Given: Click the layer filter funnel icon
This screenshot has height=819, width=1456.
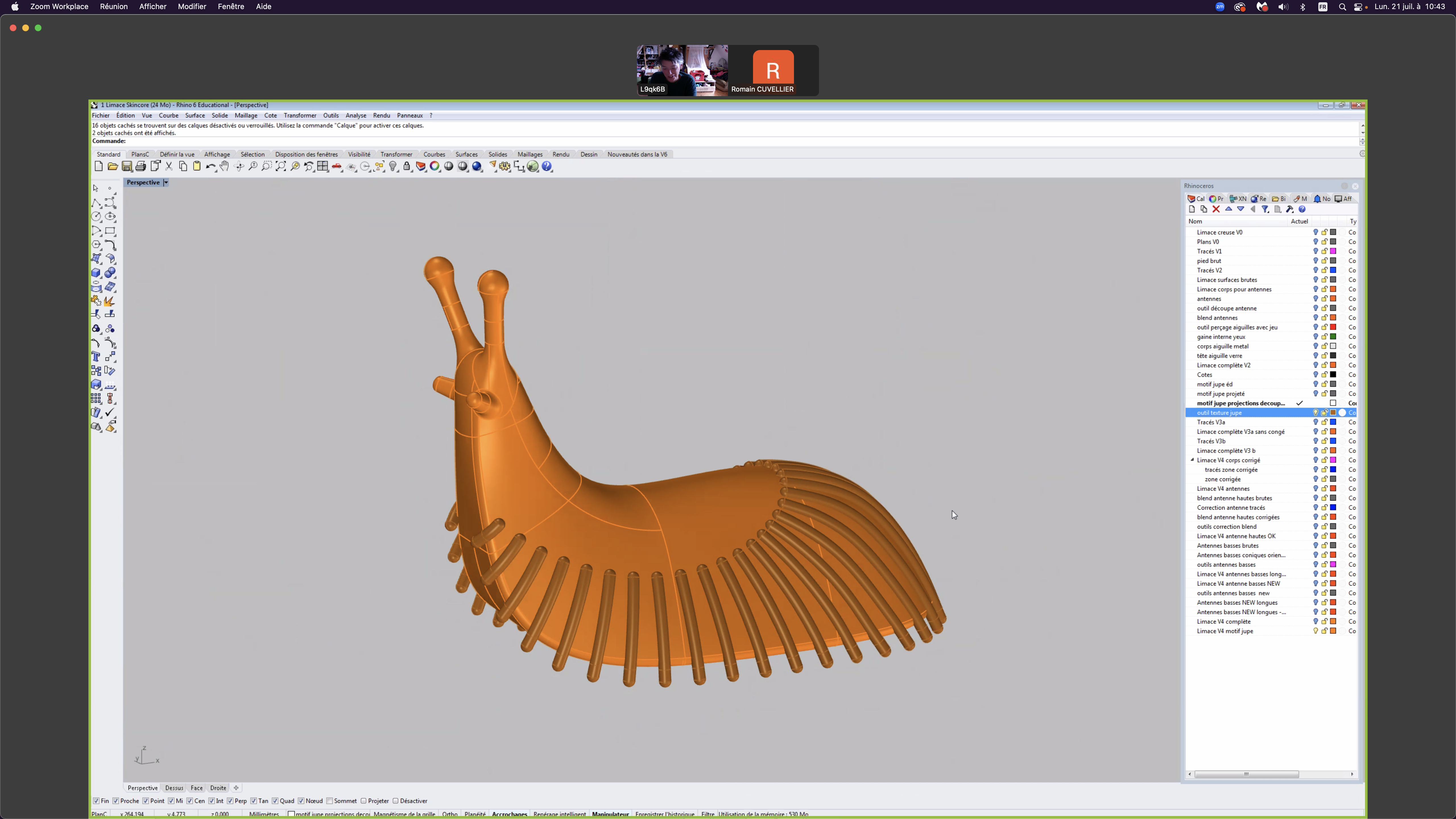Looking at the screenshot, I should [x=1265, y=209].
